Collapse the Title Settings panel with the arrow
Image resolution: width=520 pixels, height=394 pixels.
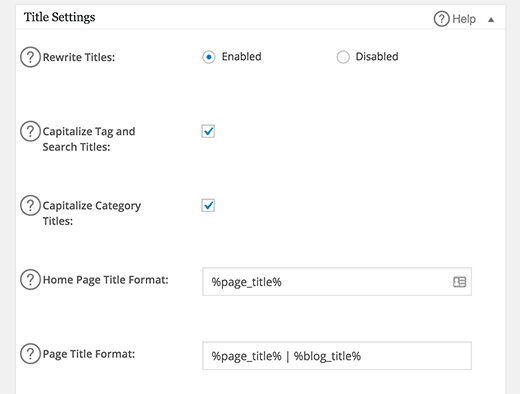pos(491,20)
